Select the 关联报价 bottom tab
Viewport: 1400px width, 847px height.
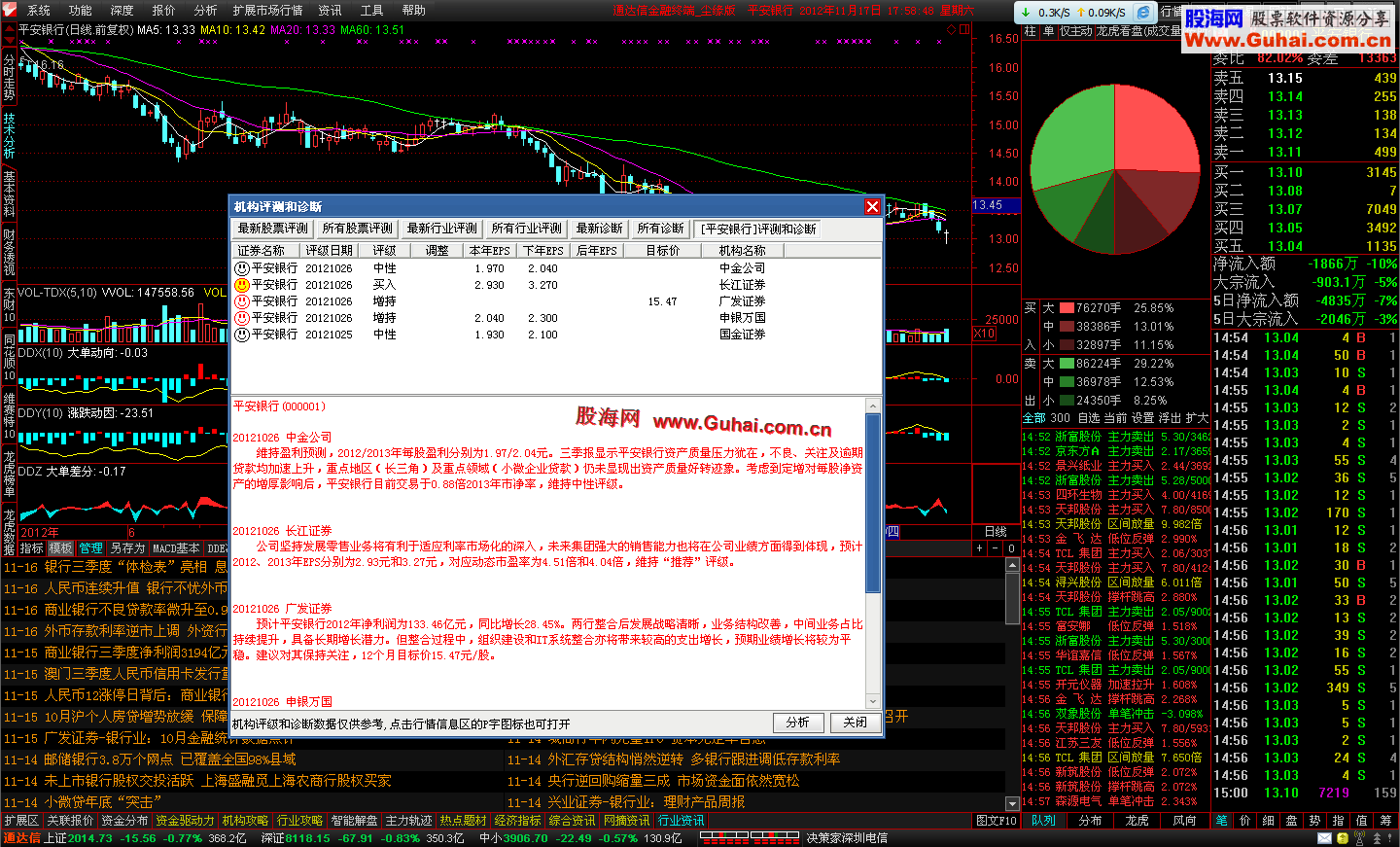point(70,821)
